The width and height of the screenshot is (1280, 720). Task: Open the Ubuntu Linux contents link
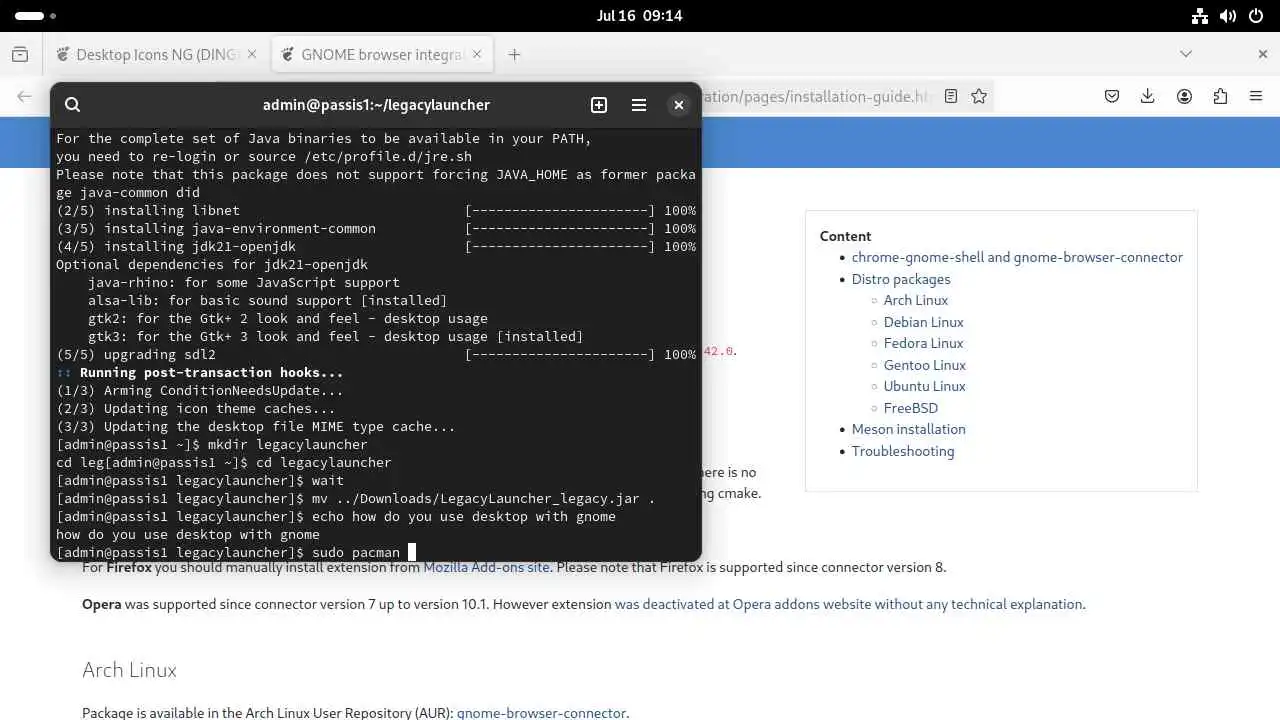(924, 386)
